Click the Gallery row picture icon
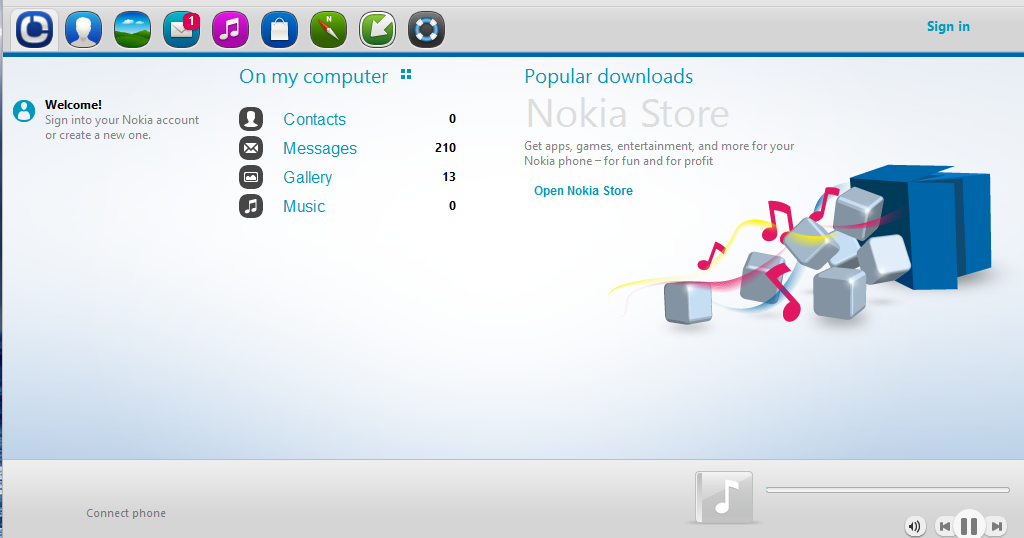The image size is (1024, 538). [x=251, y=177]
